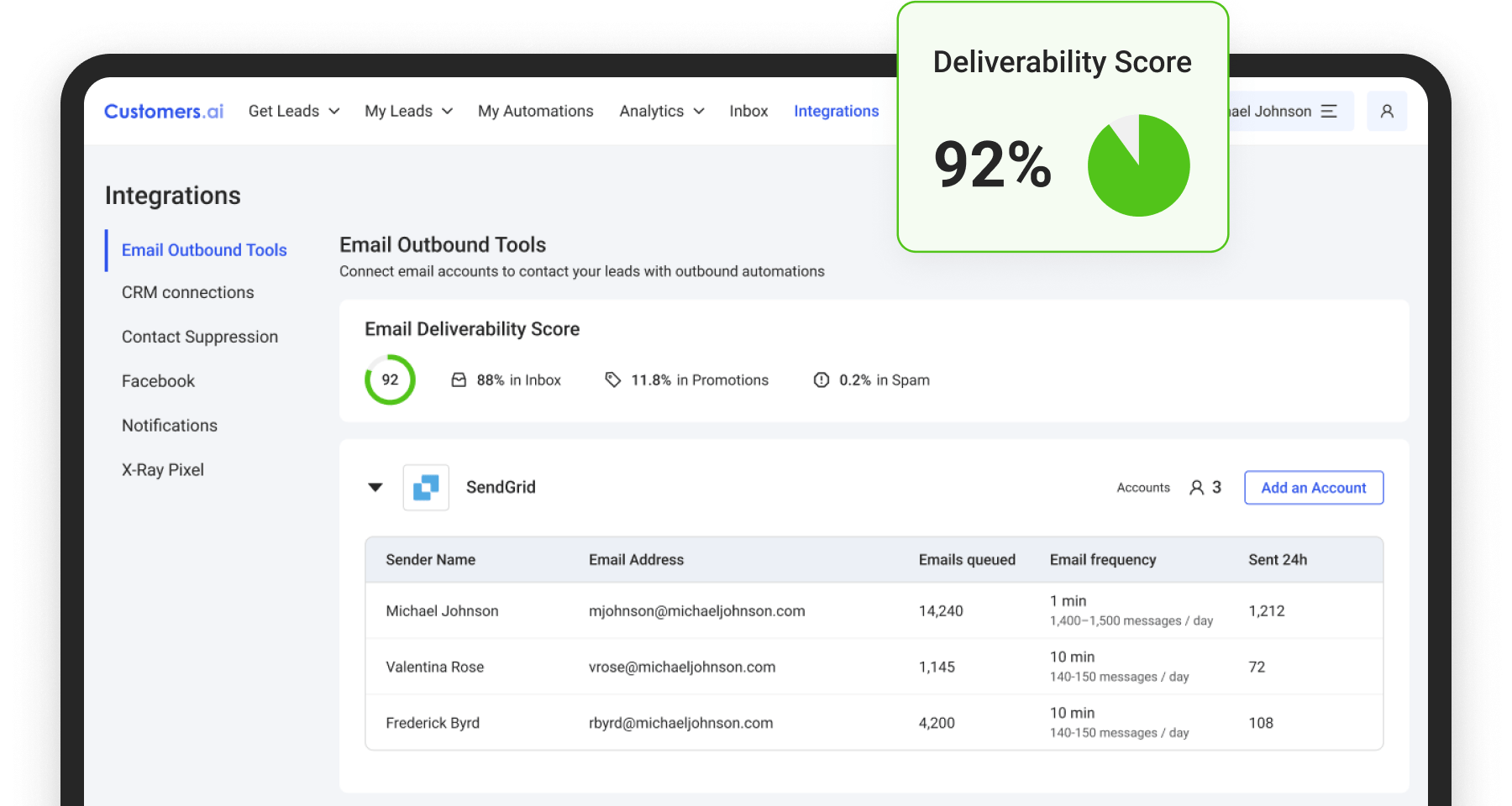Click the user profile icon in header
The width and height of the screenshot is (1512, 806).
[1387, 111]
